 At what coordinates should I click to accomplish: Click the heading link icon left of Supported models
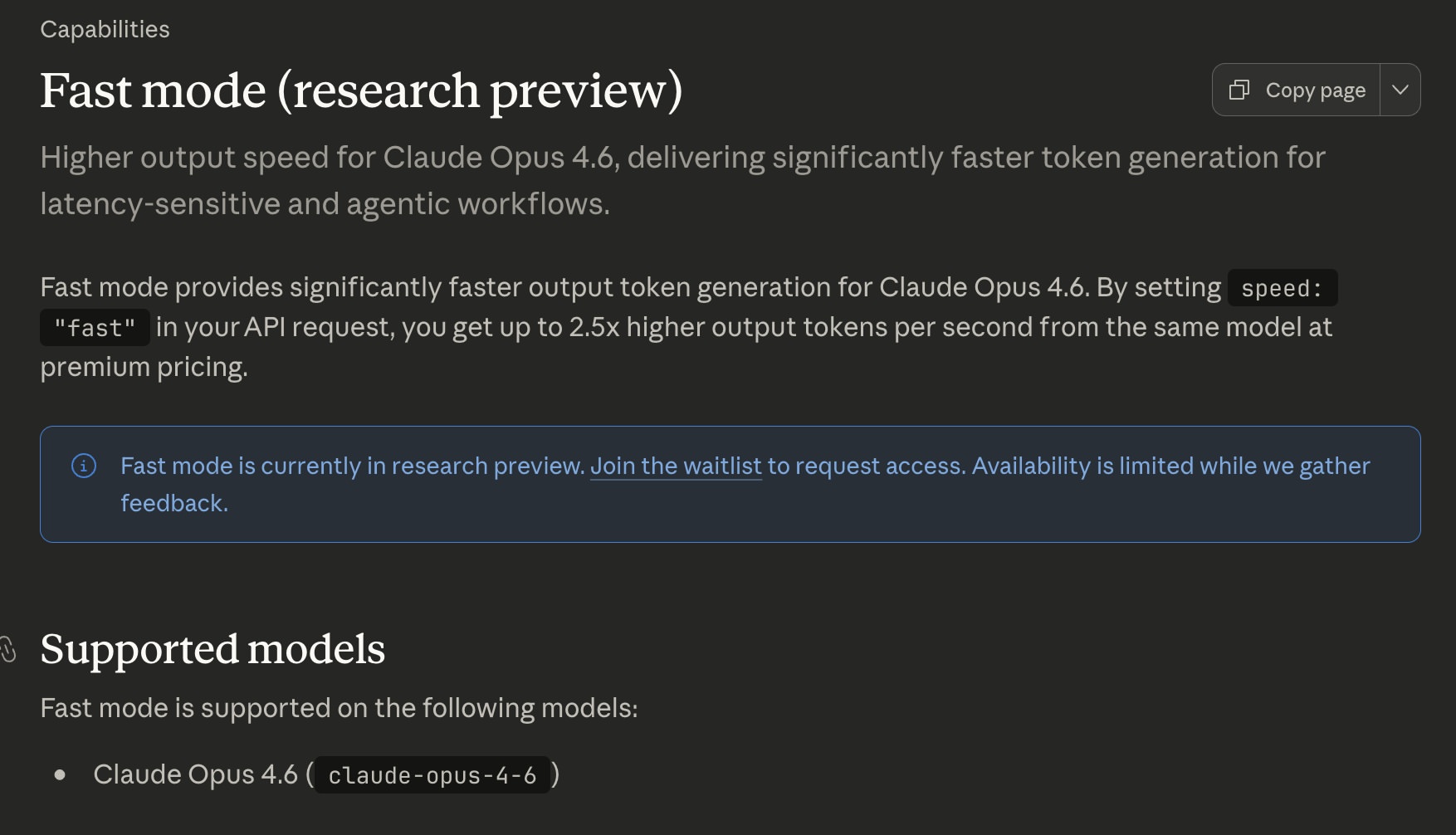[8, 650]
